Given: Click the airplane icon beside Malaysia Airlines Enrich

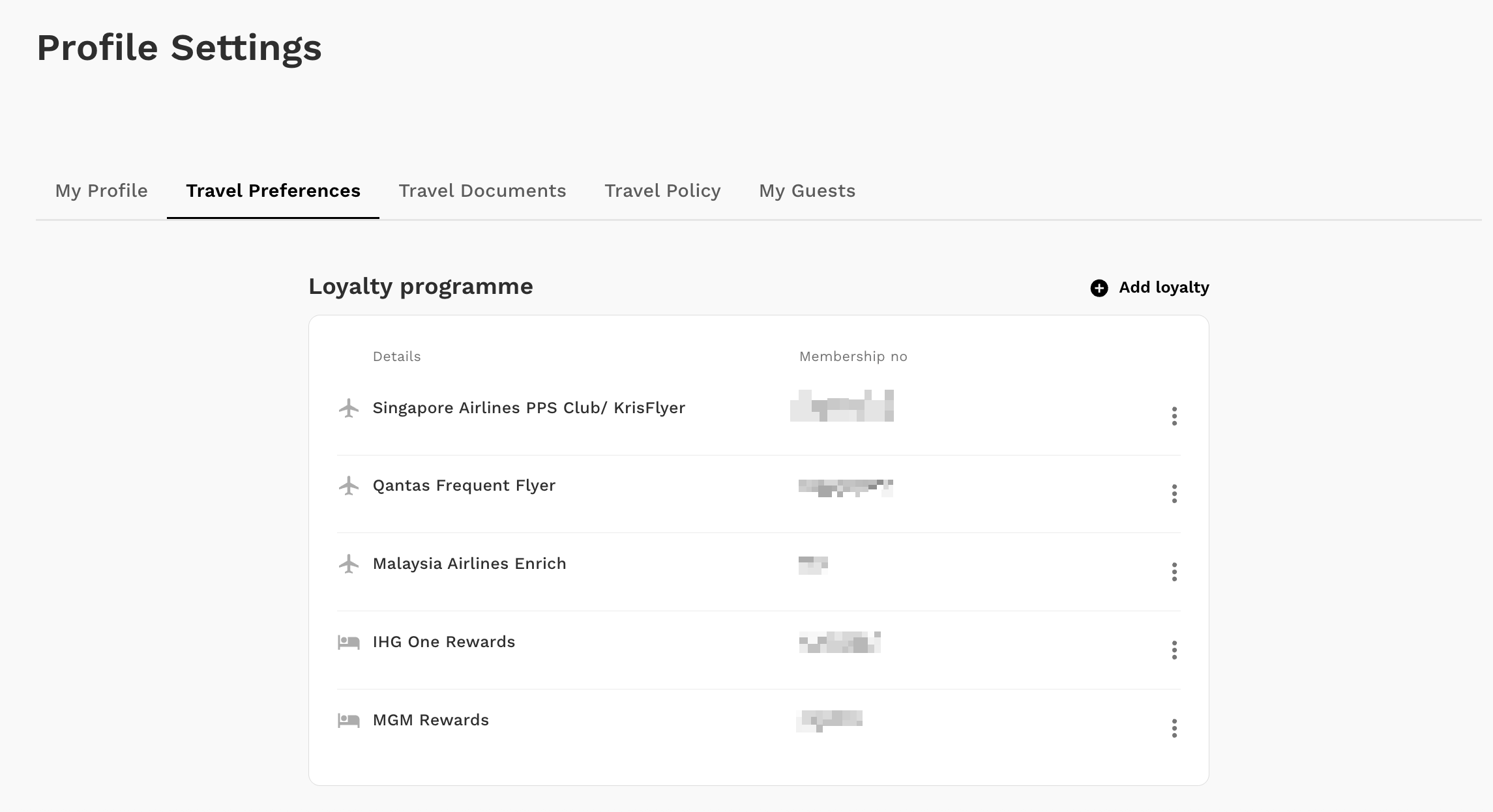Looking at the screenshot, I should (x=349, y=564).
